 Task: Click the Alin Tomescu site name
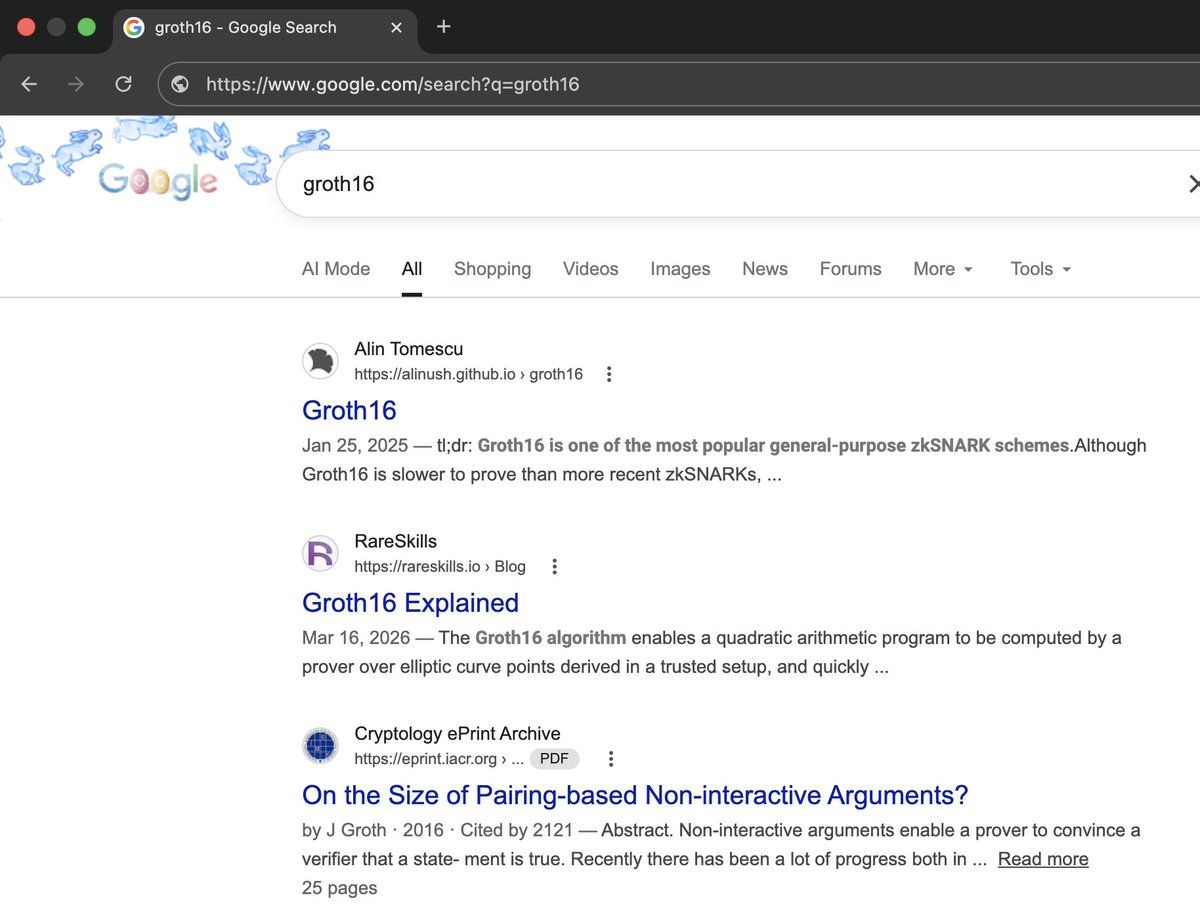(408, 349)
